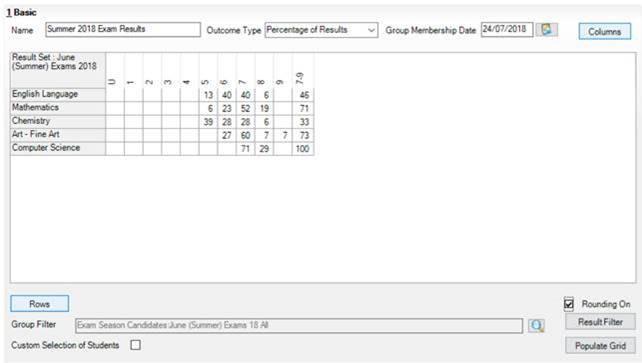Click the Rows button
642x363 pixels.
tap(39, 304)
